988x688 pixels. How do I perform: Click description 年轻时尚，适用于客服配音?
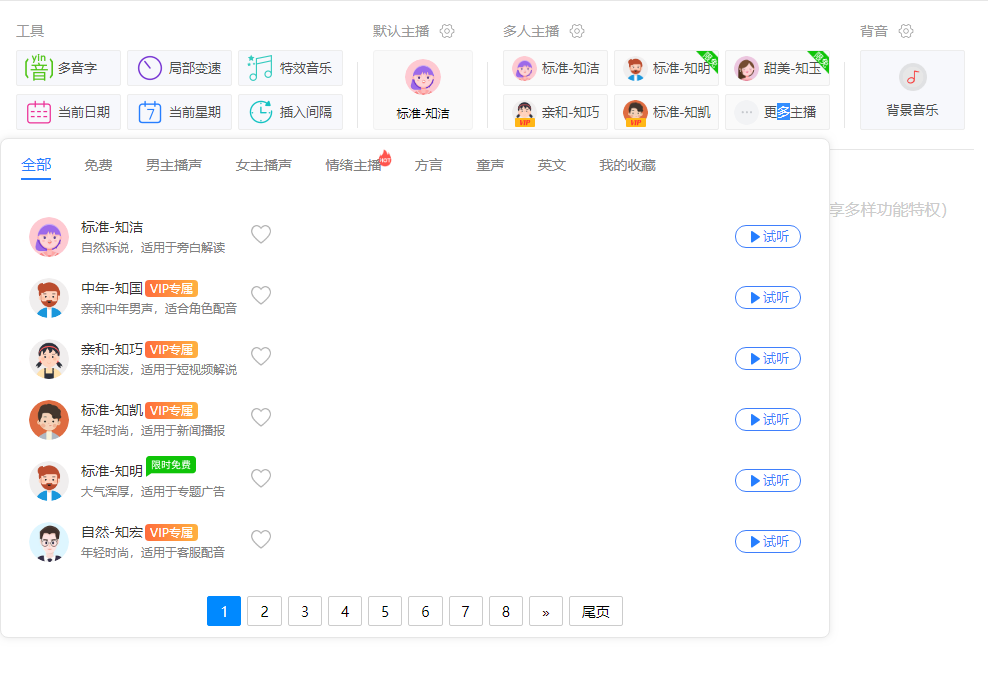(153, 553)
